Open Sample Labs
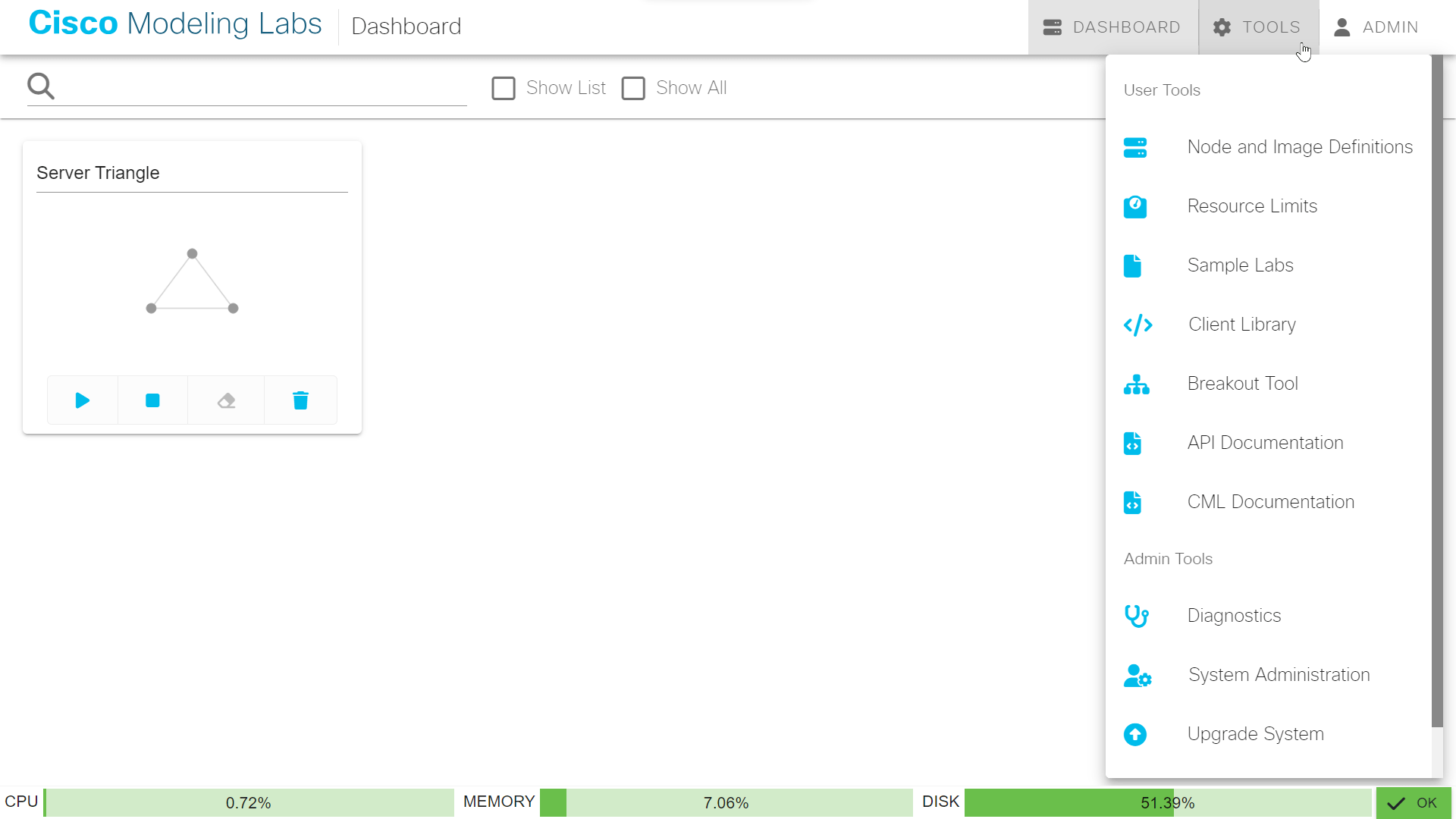Screen dimensions: 1456x819 pos(1241,265)
